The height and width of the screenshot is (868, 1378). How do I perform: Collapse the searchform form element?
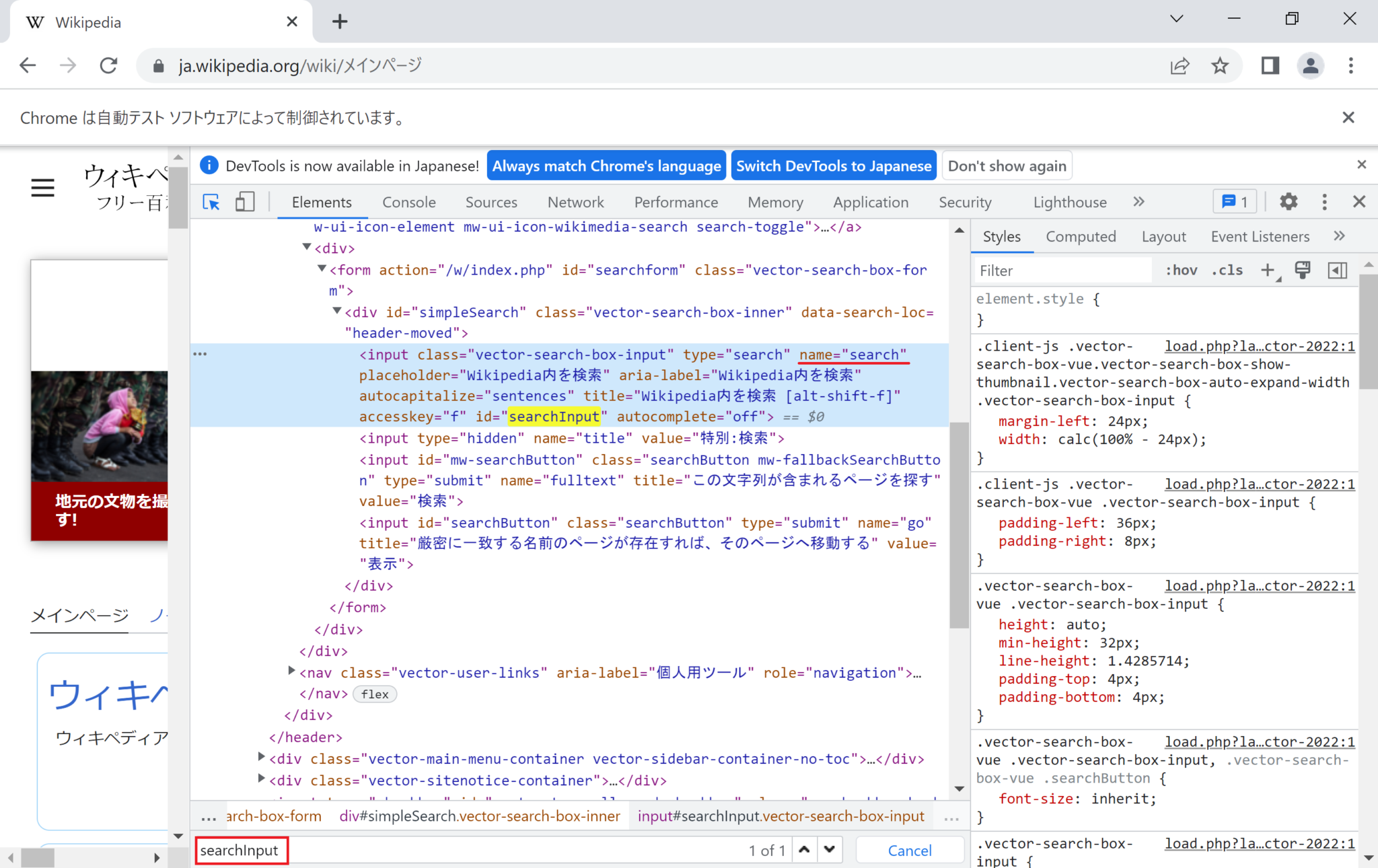pos(322,268)
